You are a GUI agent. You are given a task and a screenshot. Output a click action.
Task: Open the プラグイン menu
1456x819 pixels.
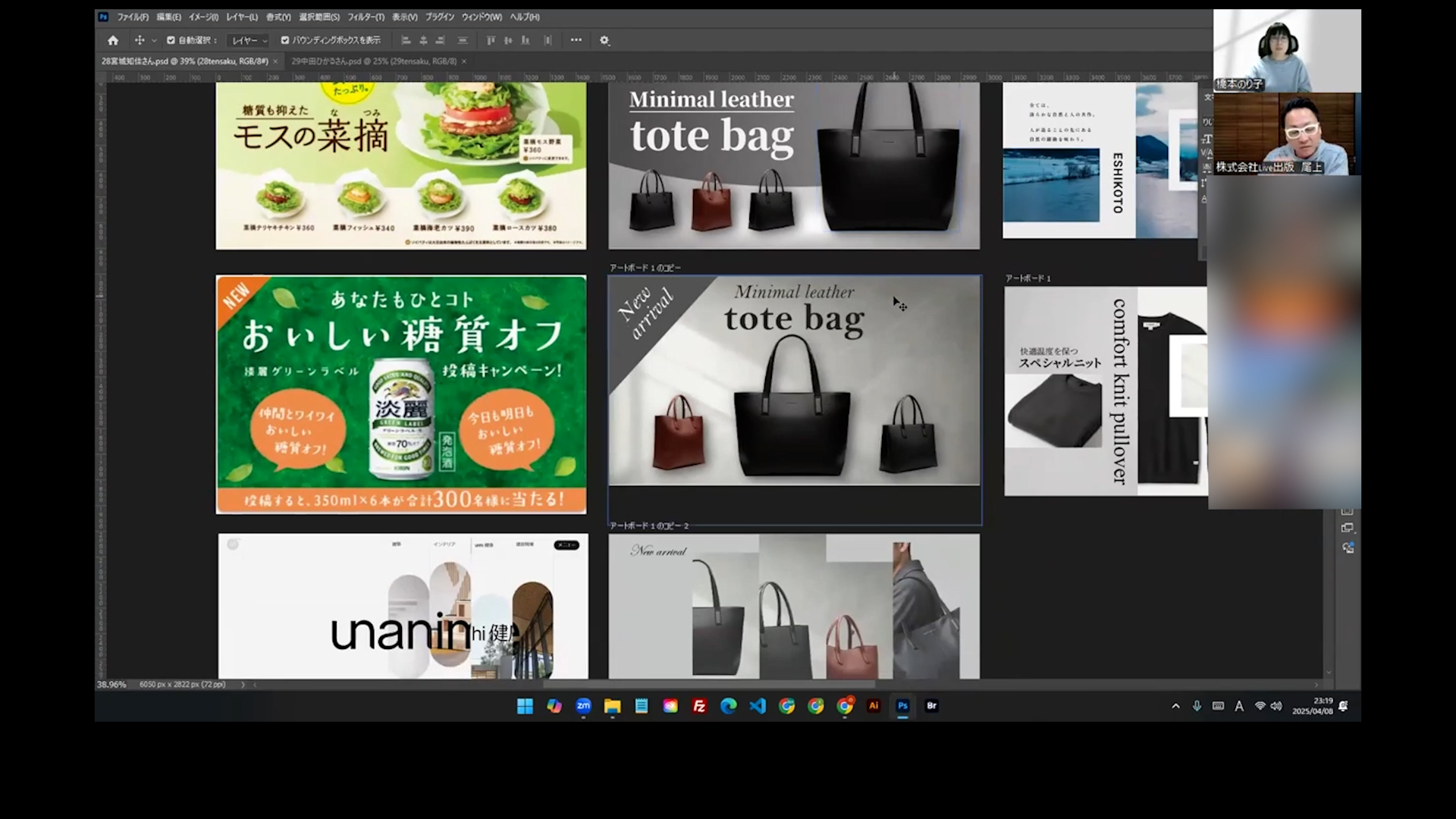point(440,17)
